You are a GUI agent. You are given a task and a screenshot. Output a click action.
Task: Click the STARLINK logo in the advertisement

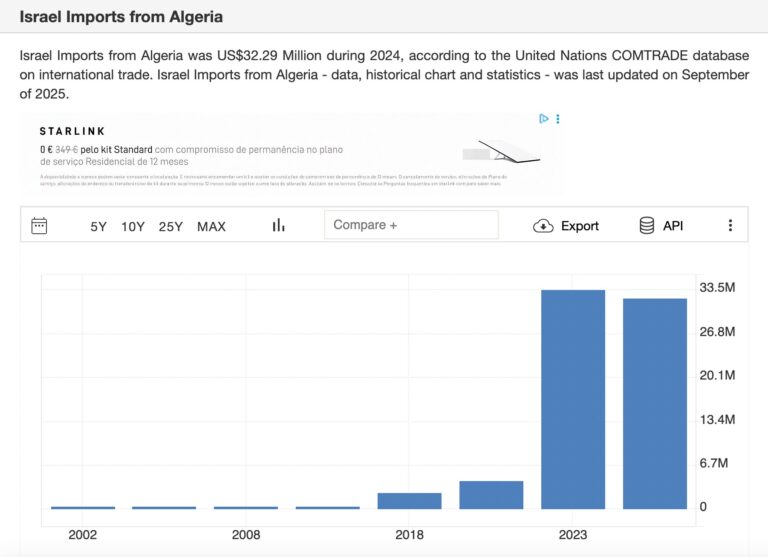point(72,131)
